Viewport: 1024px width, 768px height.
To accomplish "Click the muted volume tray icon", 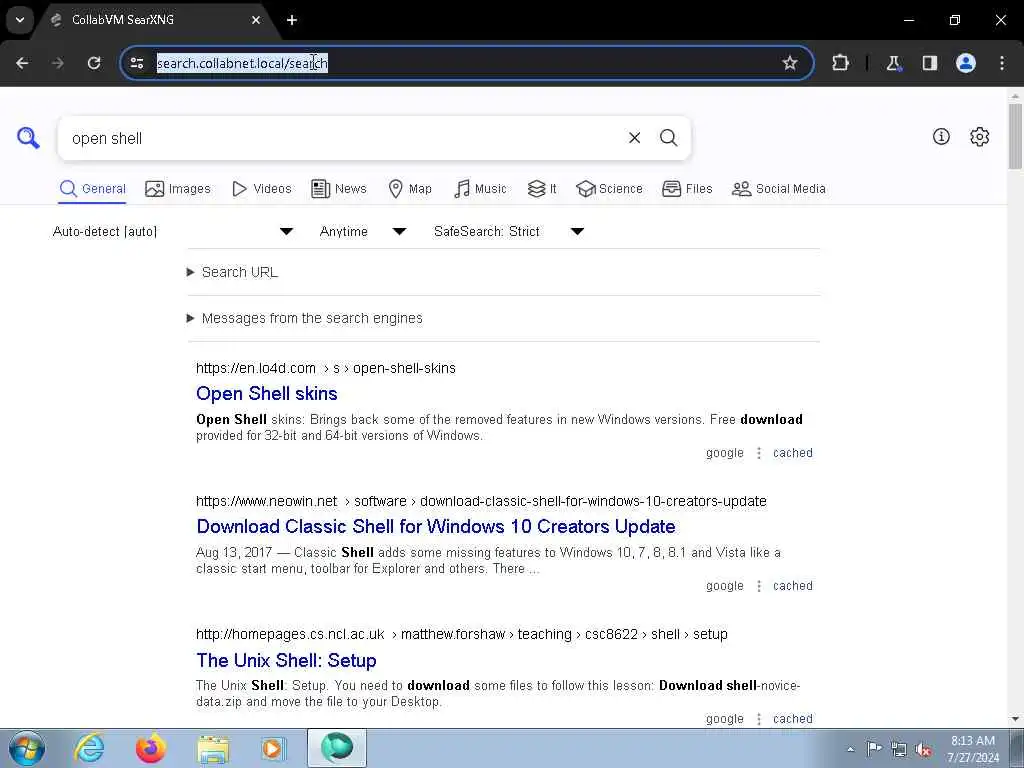I will pos(923,749).
